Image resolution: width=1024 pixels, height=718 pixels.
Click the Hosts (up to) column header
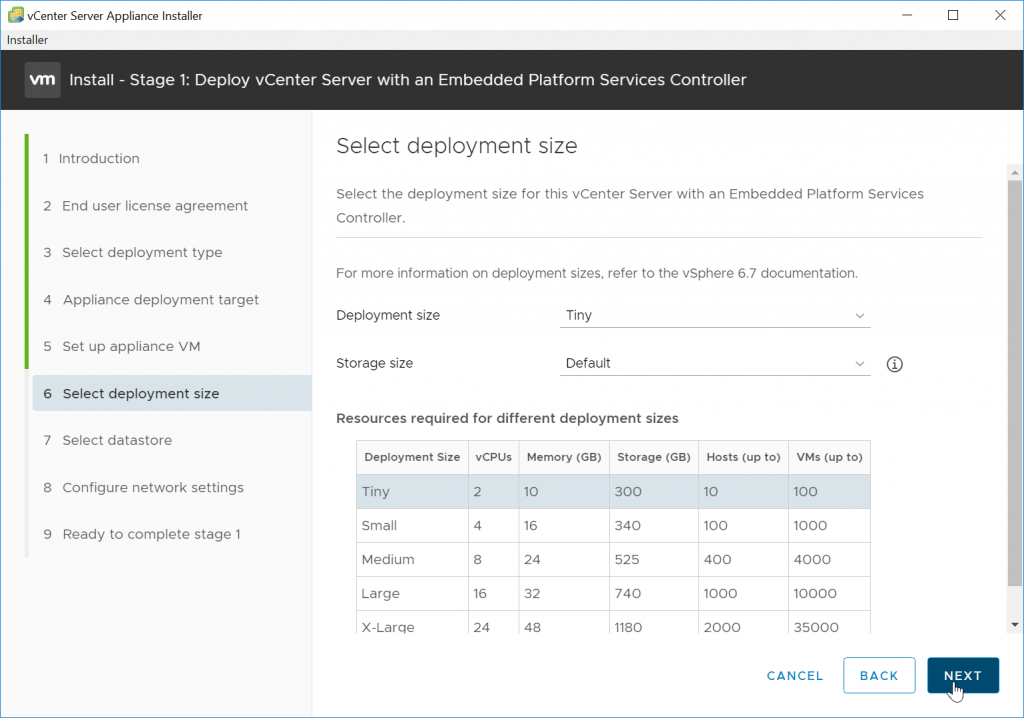tap(743, 457)
